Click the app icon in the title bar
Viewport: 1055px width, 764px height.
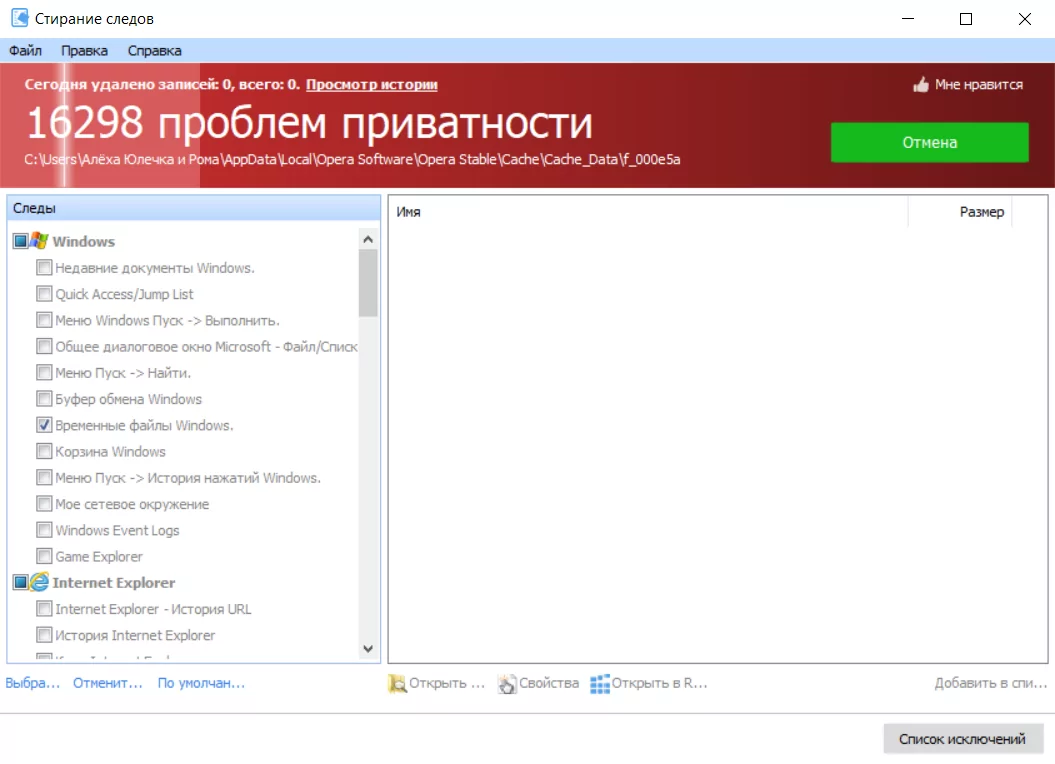click(20, 18)
